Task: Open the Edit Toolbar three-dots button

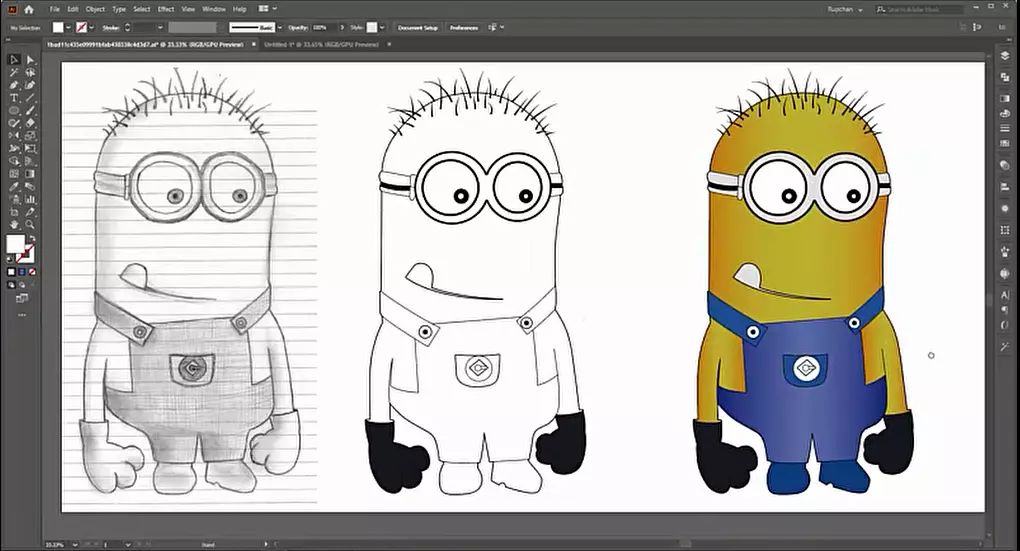Action: tap(21, 315)
